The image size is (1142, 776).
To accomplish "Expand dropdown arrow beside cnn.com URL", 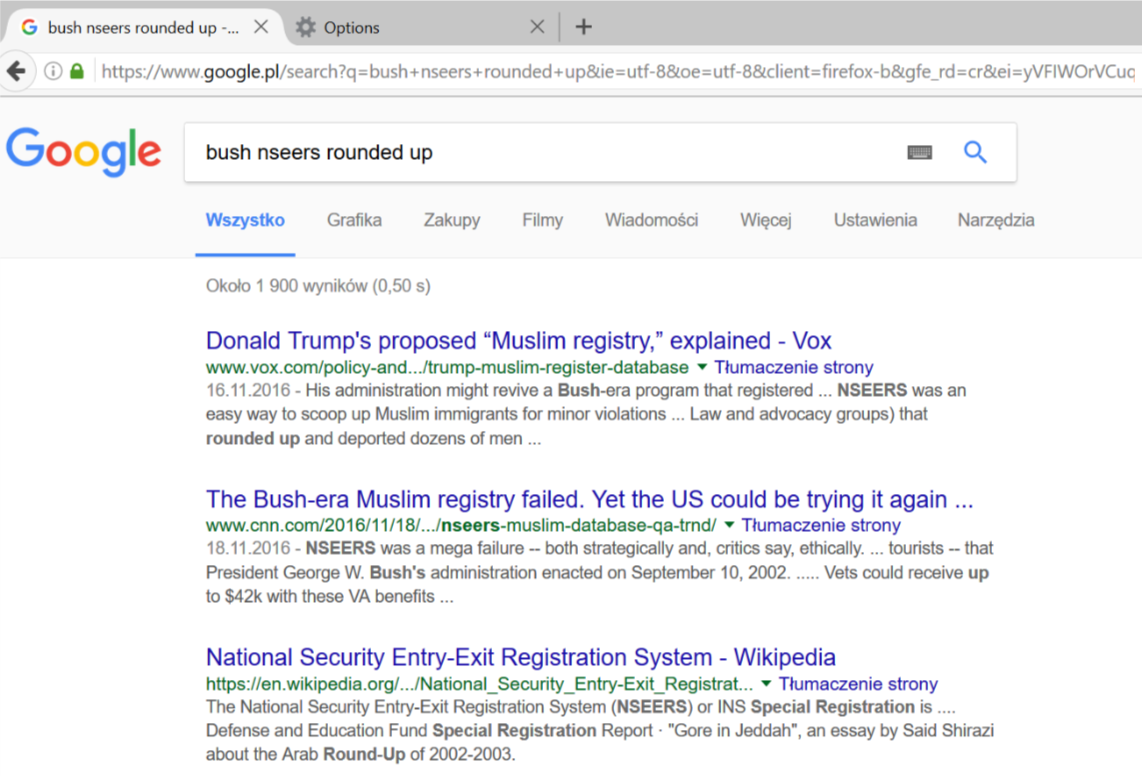I will pos(729,525).
